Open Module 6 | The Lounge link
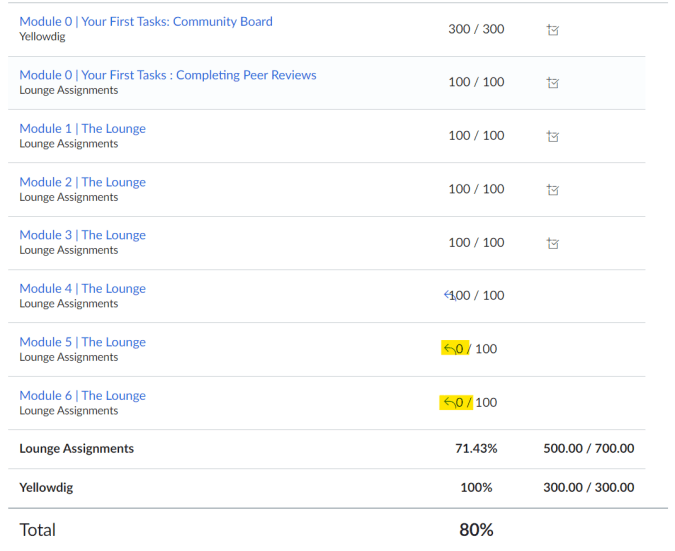Image resolution: width=675 pixels, height=551 pixels. point(82,395)
